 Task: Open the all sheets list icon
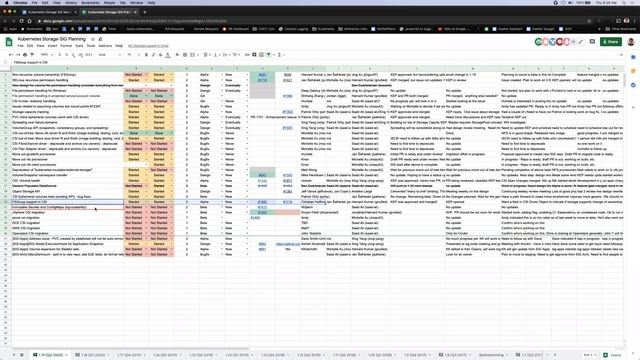(22, 355)
